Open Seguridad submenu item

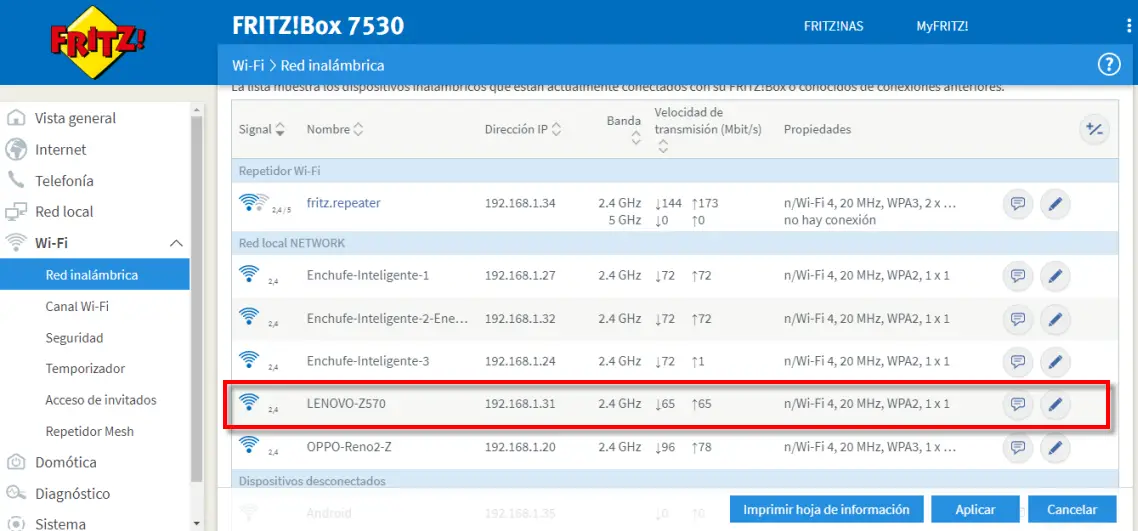click(74, 337)
